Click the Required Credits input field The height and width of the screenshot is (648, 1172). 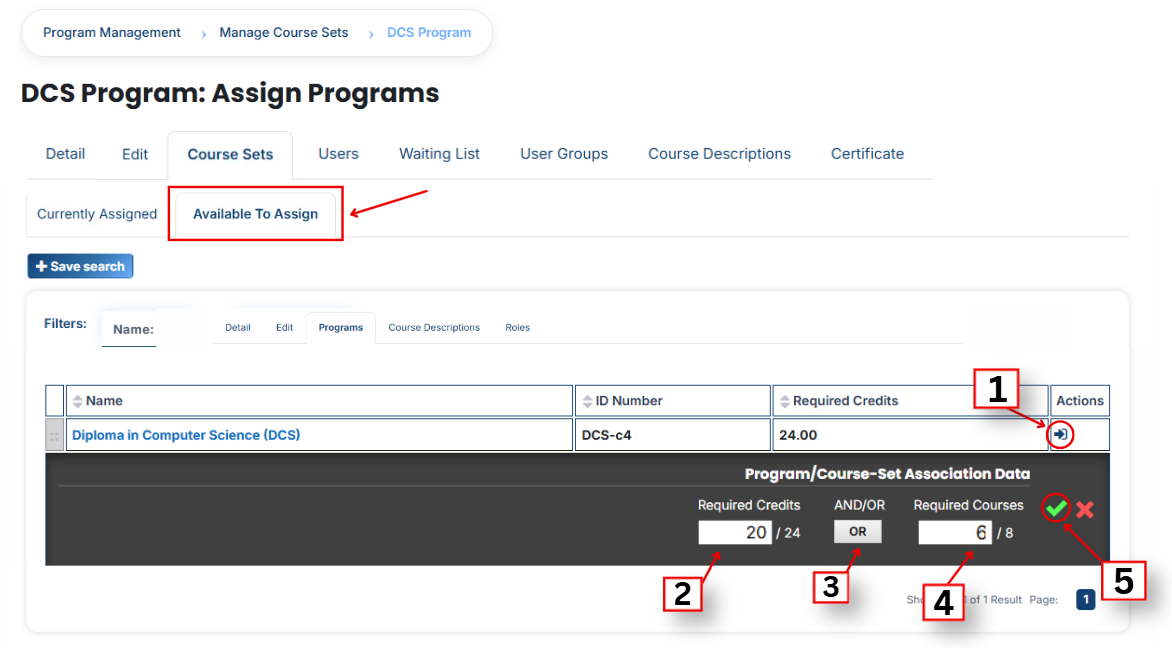coord(735,532)
